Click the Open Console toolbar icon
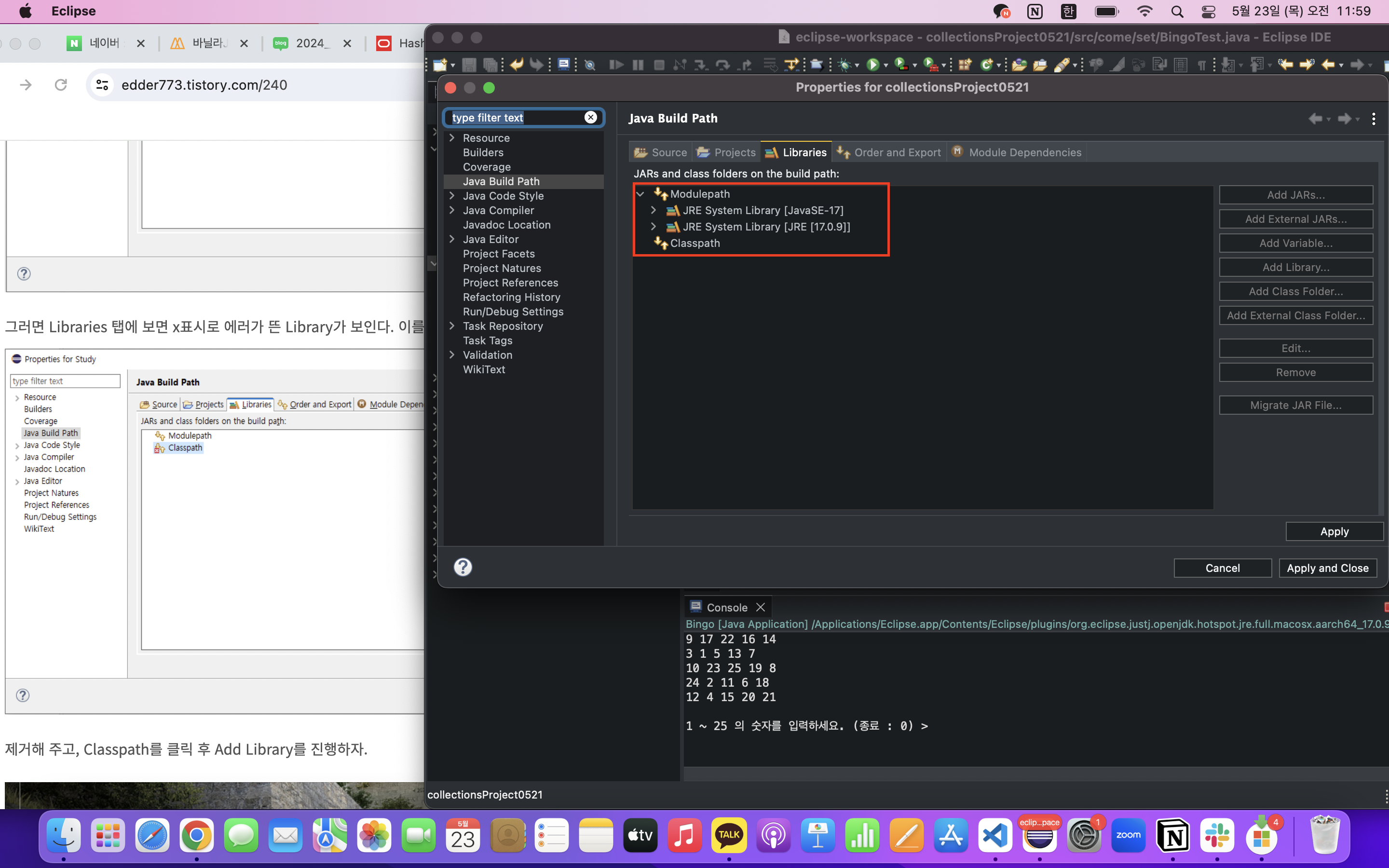 pyautogui.click(x=564, y=64)
